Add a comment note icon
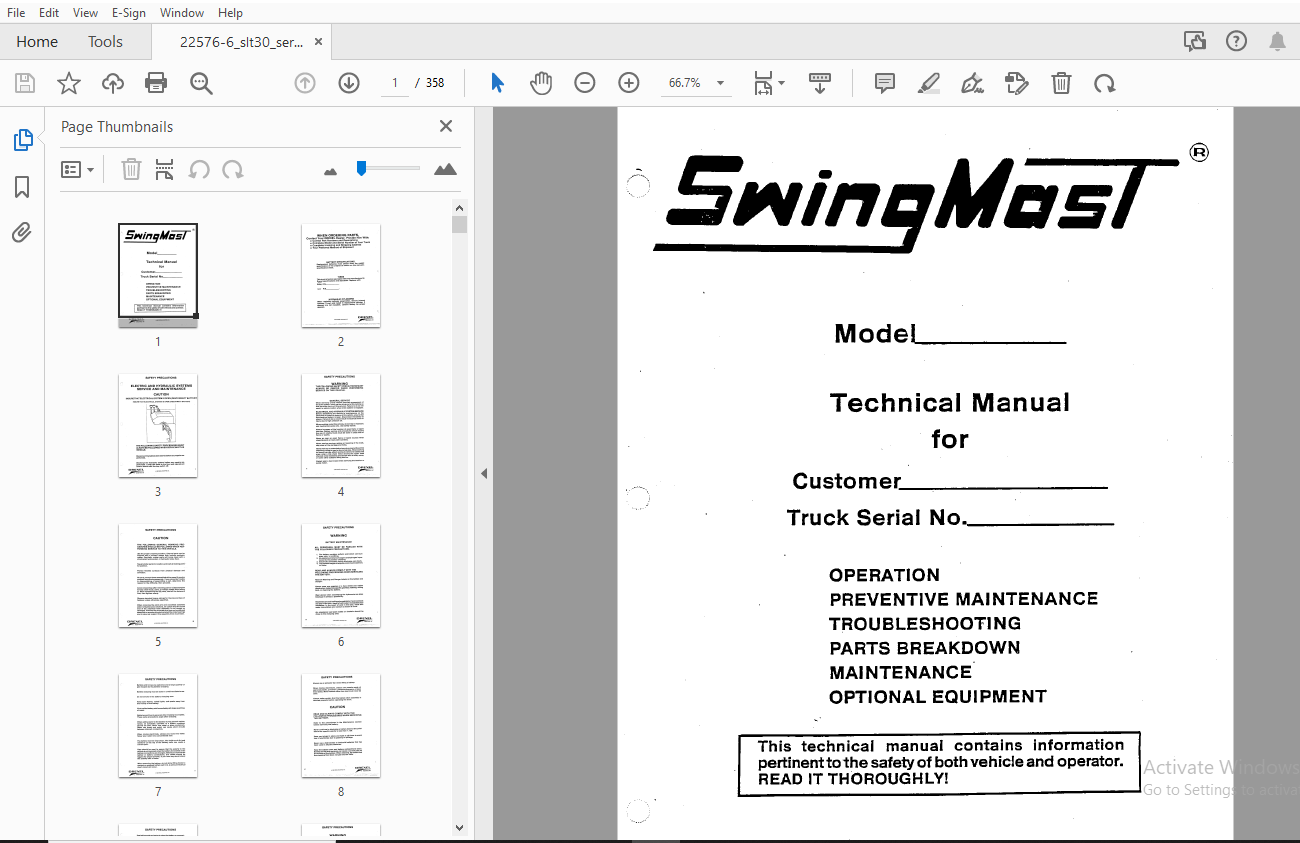This screenshot has height=843, width=1300. coord(885,83)
